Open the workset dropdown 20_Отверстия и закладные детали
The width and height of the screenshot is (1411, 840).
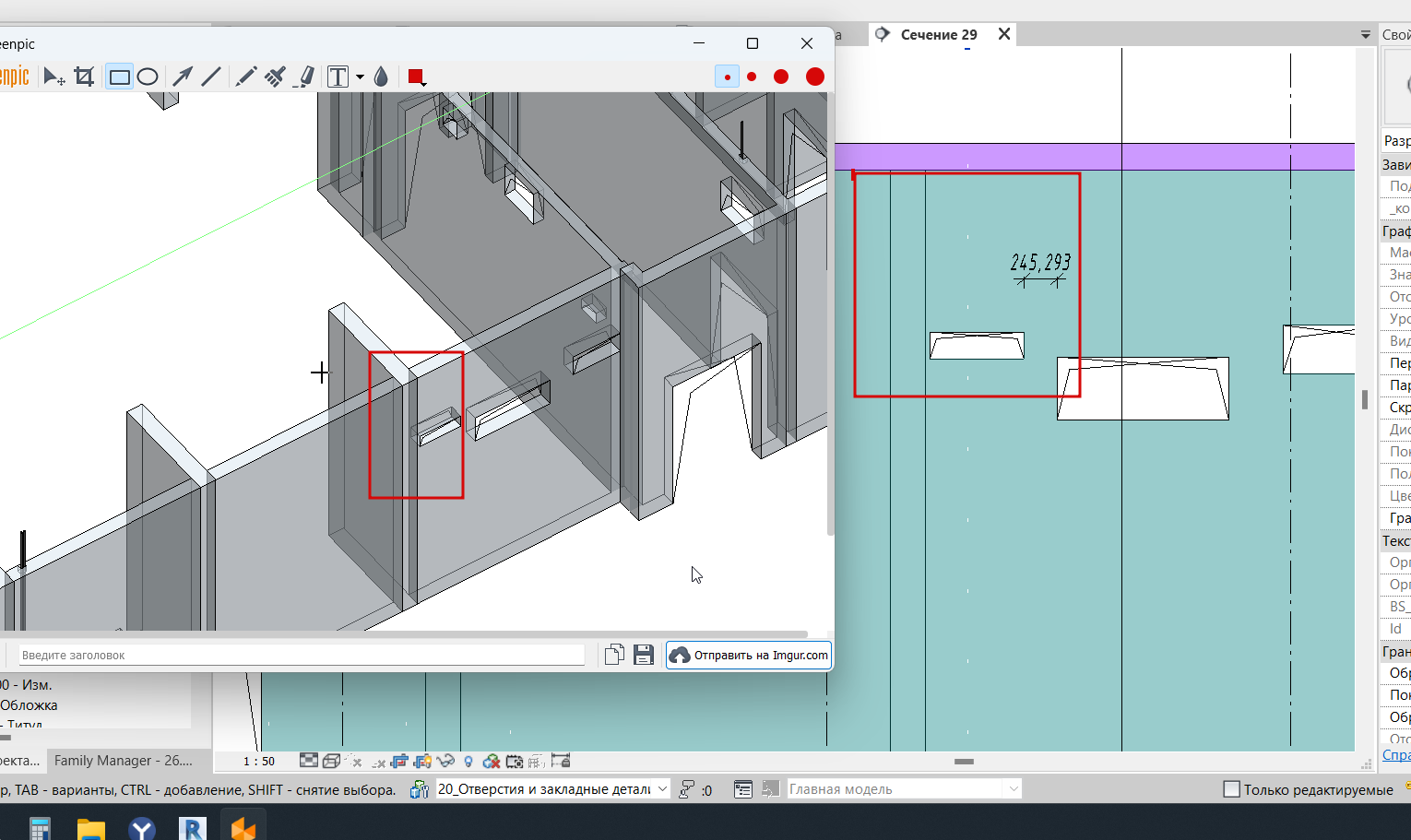tap(551, 789)
